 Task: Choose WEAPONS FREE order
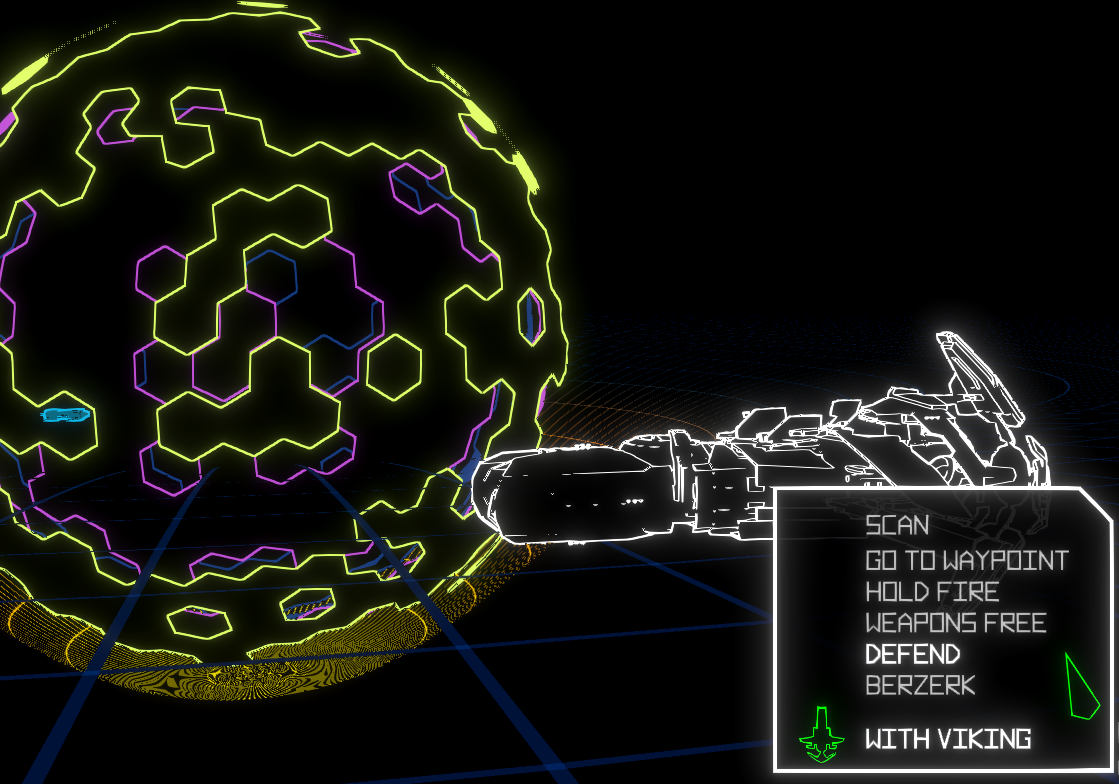(955, 623)
